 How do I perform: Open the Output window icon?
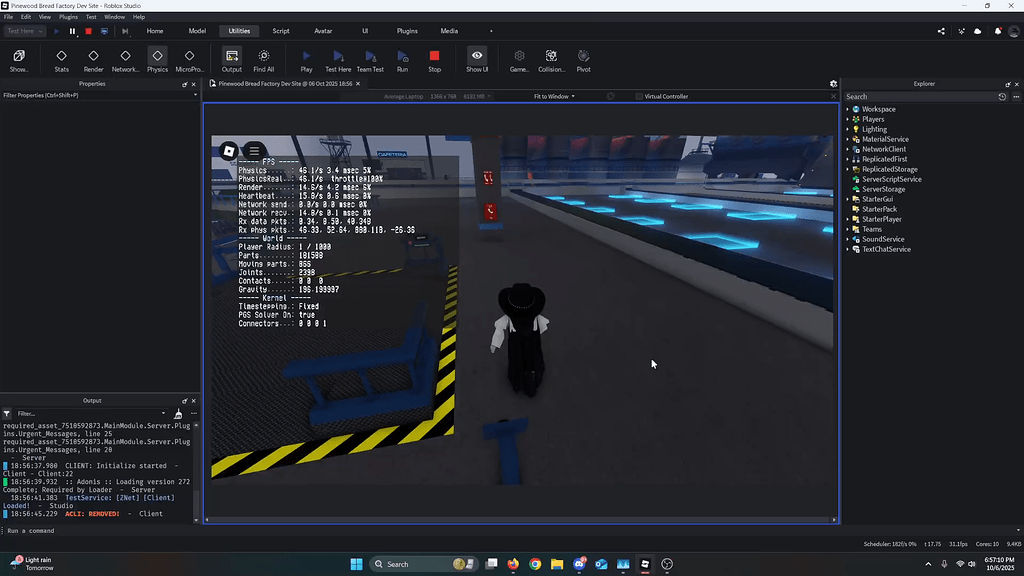click(x=231, y=57)
